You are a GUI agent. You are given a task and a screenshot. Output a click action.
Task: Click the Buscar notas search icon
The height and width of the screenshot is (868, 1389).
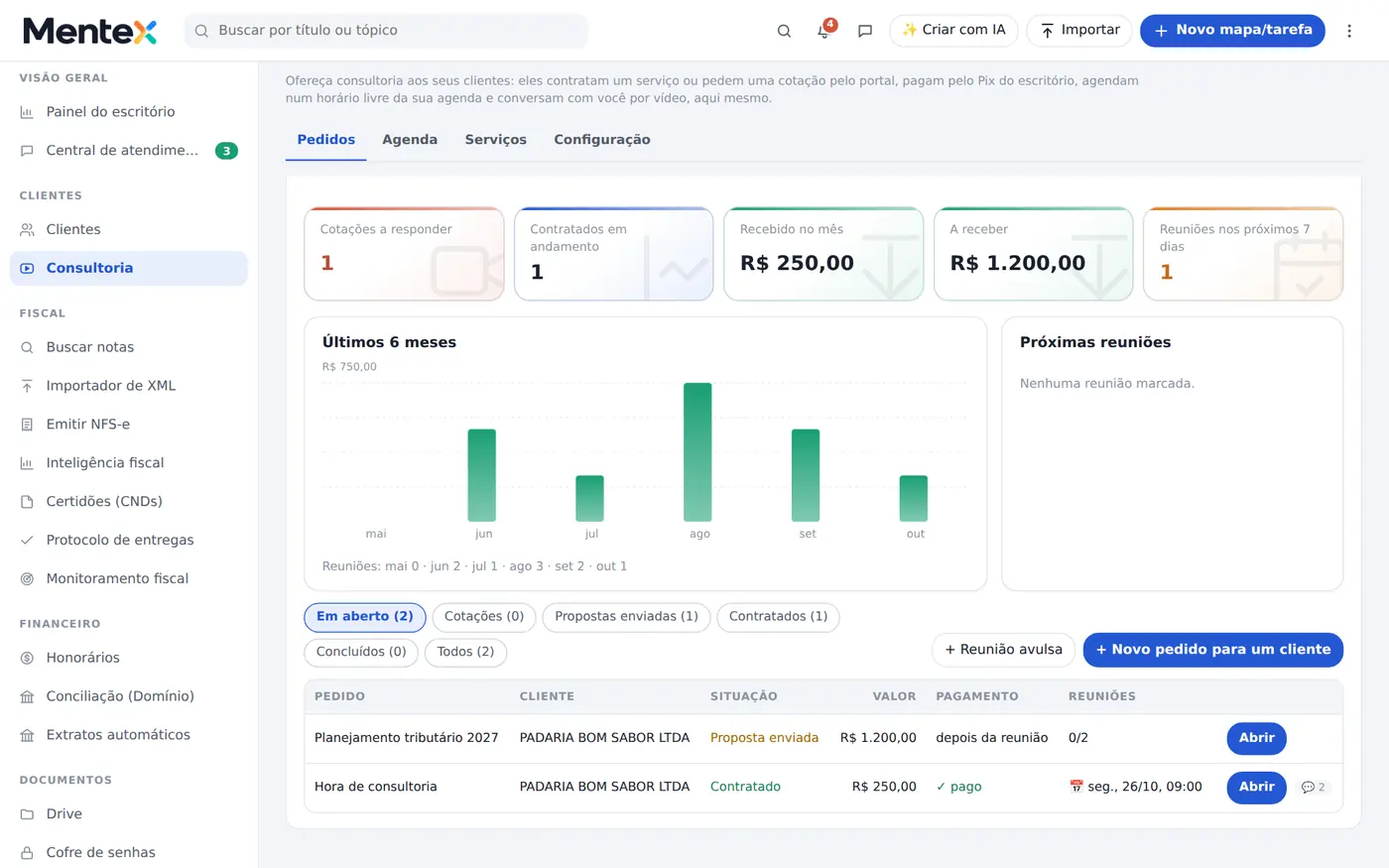point(27,347)
